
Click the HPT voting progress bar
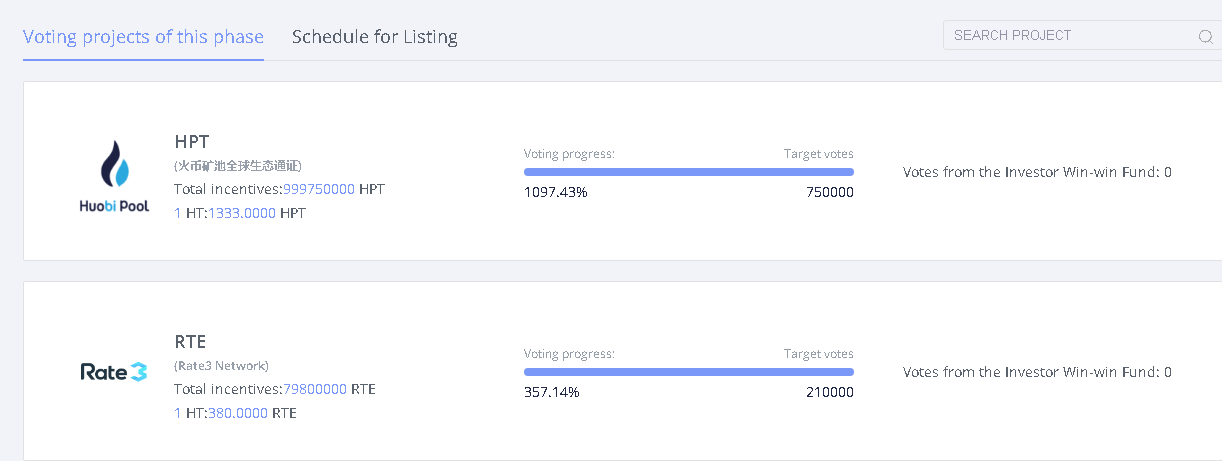click(x=688, y=172)
